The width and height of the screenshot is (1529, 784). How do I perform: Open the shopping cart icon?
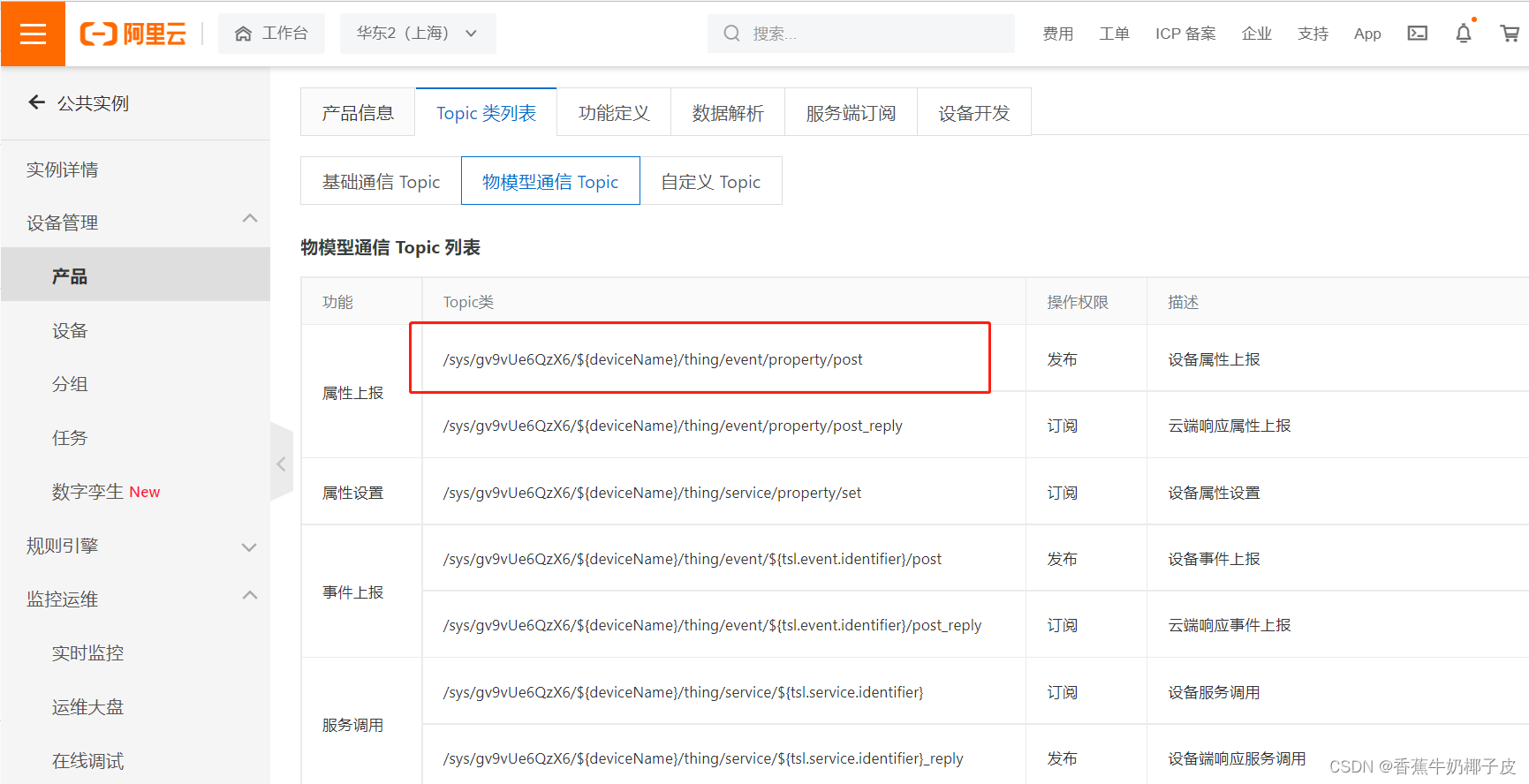(x=1510, y=34)
